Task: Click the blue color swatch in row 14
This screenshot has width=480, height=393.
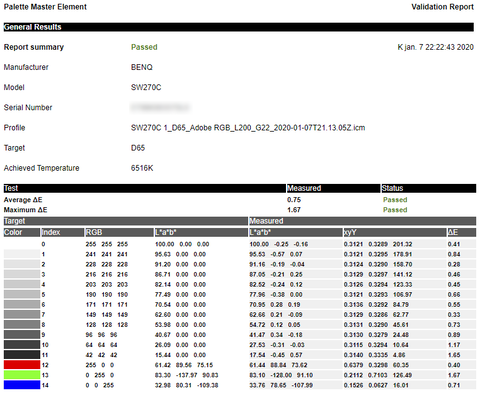Action: 22,385
